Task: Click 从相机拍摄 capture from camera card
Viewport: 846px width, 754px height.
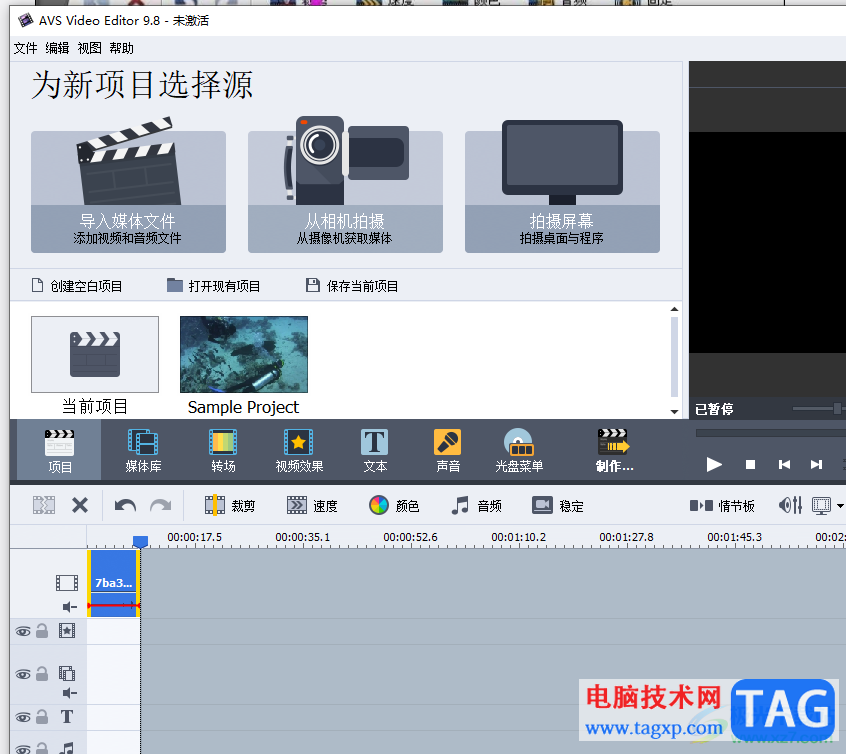Action: pos(345,192)
